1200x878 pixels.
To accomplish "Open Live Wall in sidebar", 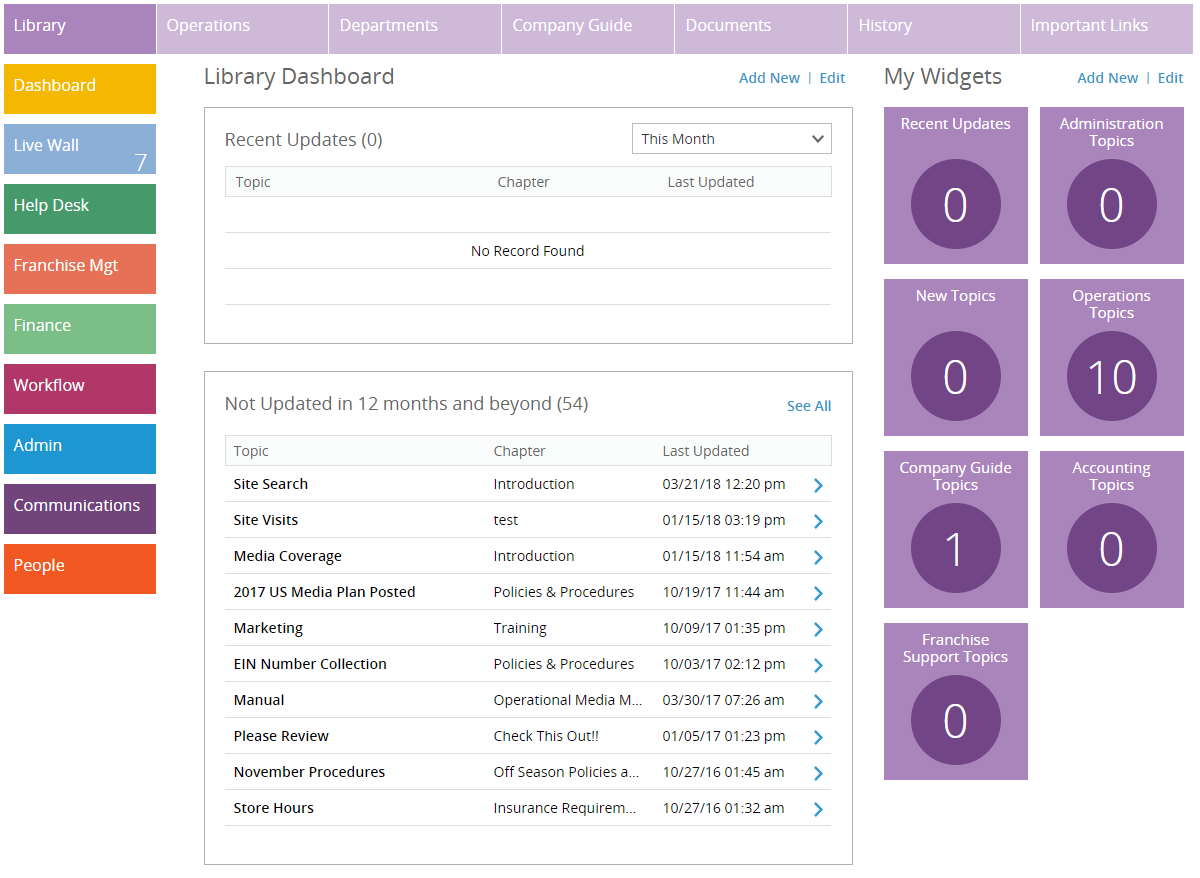I will coord(80,149).
